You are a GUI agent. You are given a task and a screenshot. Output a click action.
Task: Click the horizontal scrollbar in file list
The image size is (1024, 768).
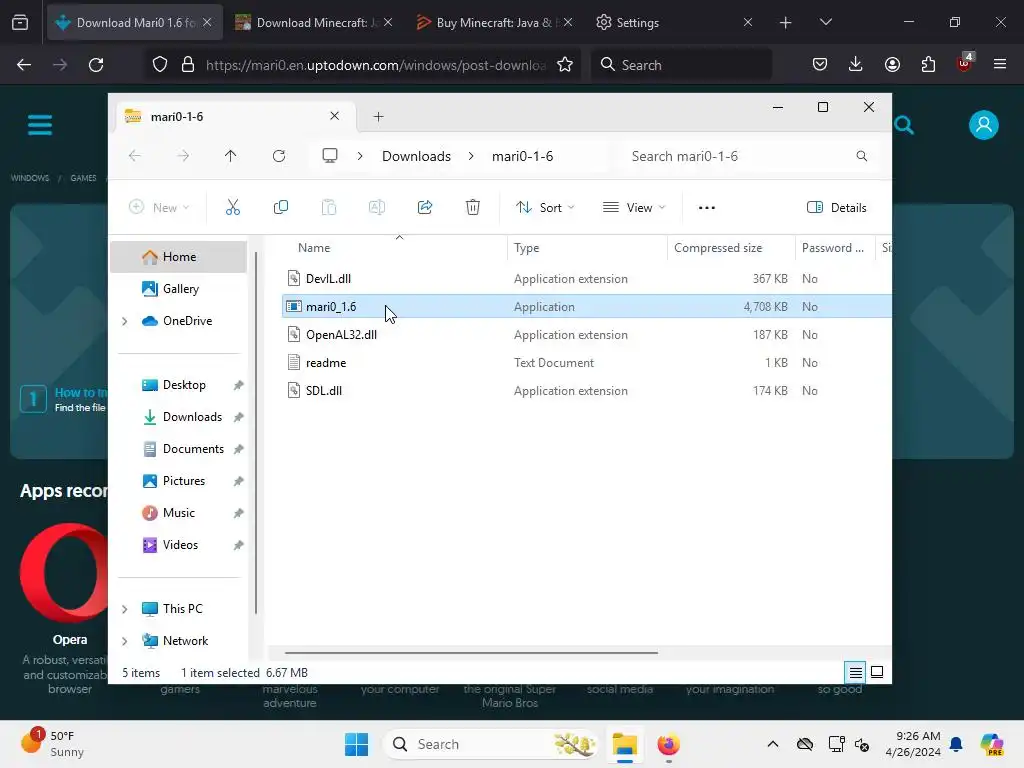click(x=471, y=652)
